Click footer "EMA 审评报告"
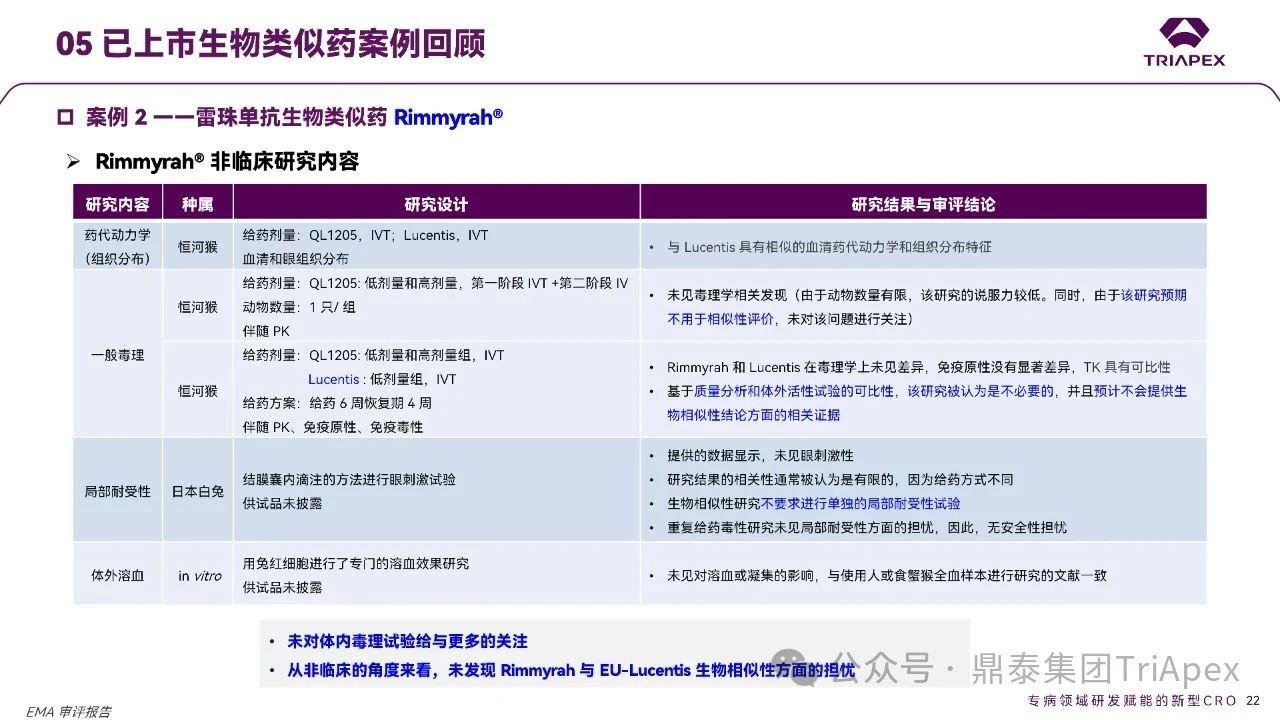Image resolution: width=1280 pixels, height=720 pixels. coord(69,712)
